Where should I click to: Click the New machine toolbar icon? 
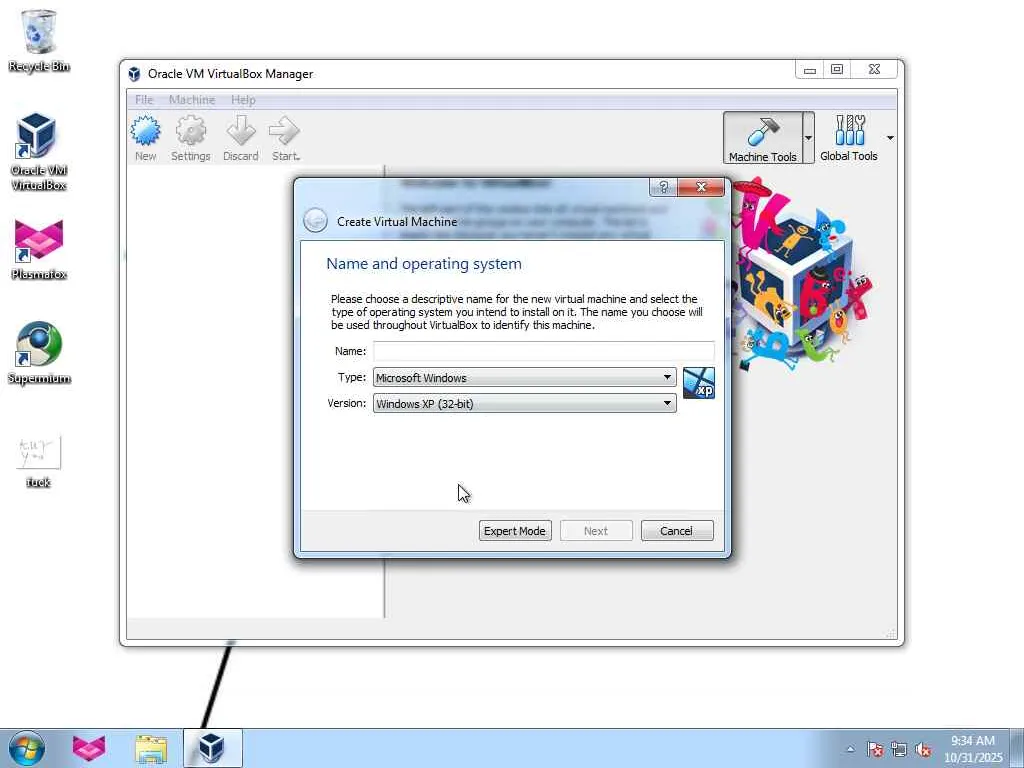(145, 138)
